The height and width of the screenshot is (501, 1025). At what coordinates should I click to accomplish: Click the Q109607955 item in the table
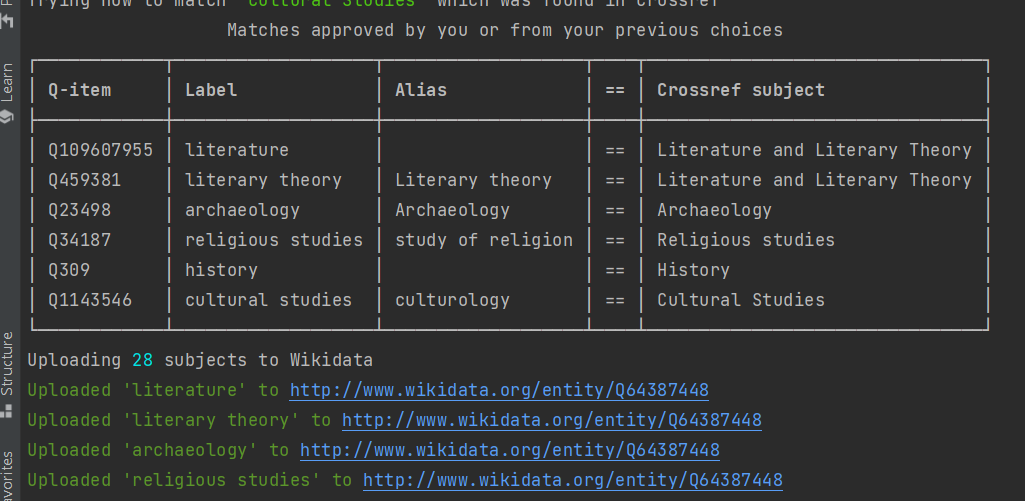coord(100,150)
